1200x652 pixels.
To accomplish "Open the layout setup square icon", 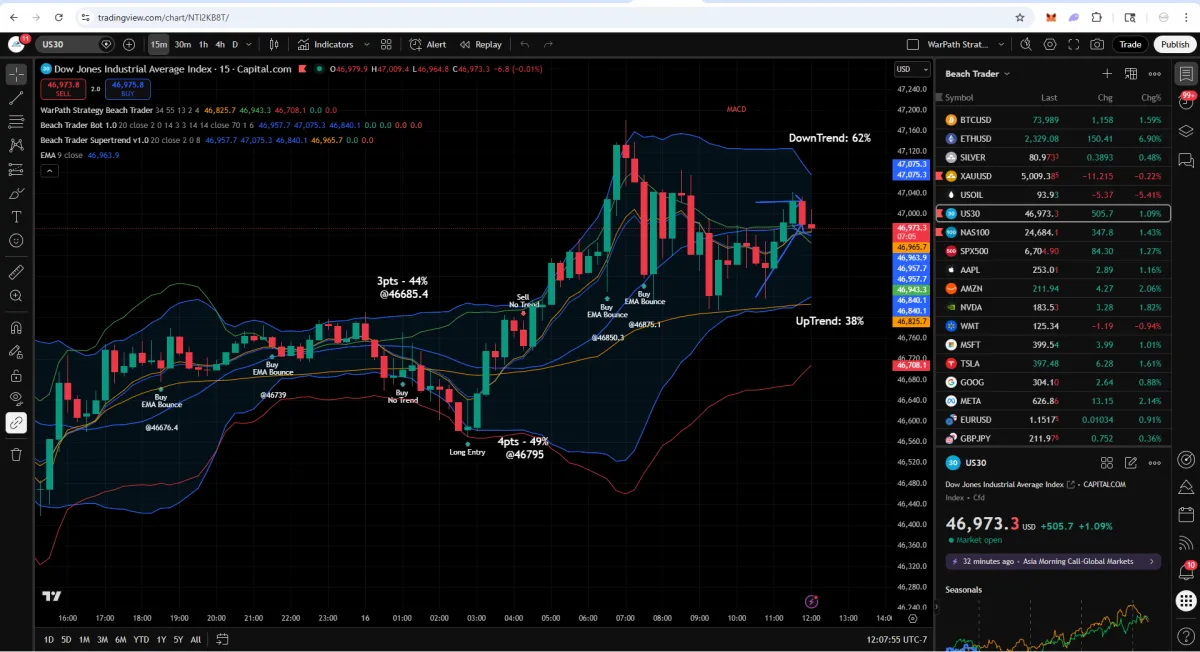I will point(912,44).
